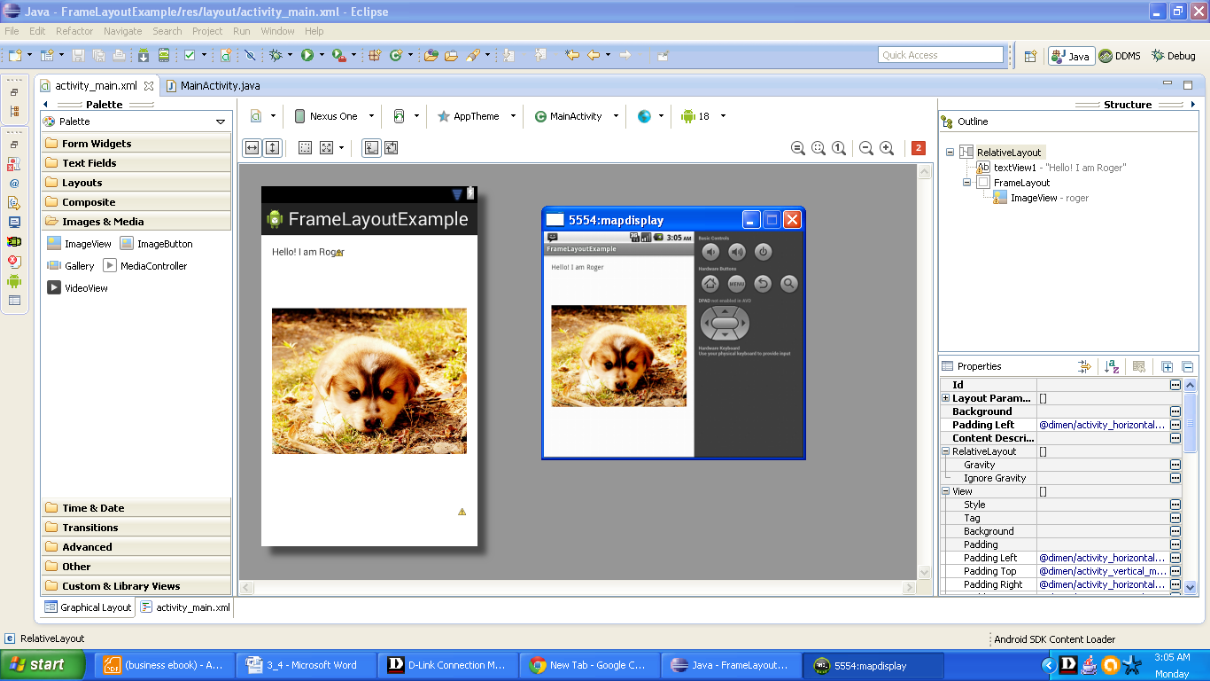The height and width of the screenshot is (681, 1210).
Task: Run the application using the green Run icon
Action: click(x=307, y=55)
